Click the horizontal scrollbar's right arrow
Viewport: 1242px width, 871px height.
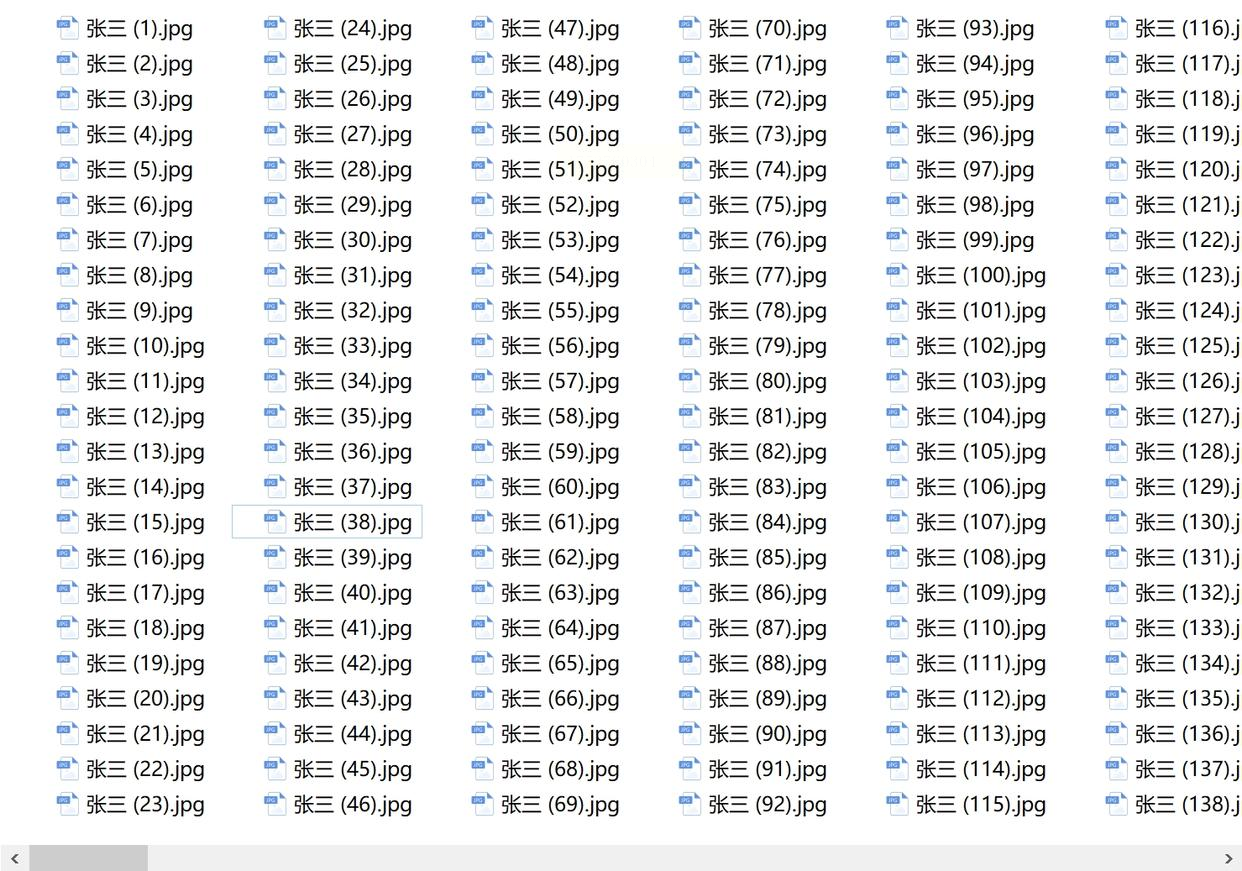pyautogui.click(x=1228, y=858)
